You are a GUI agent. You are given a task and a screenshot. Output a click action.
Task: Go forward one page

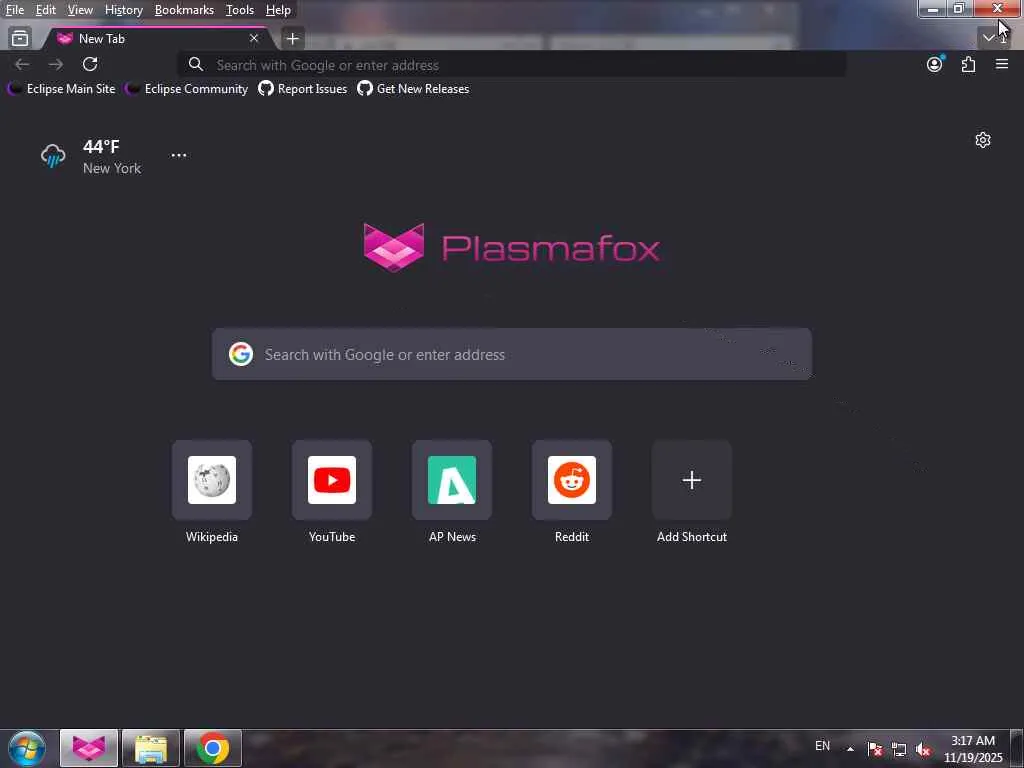coord(56,64)
